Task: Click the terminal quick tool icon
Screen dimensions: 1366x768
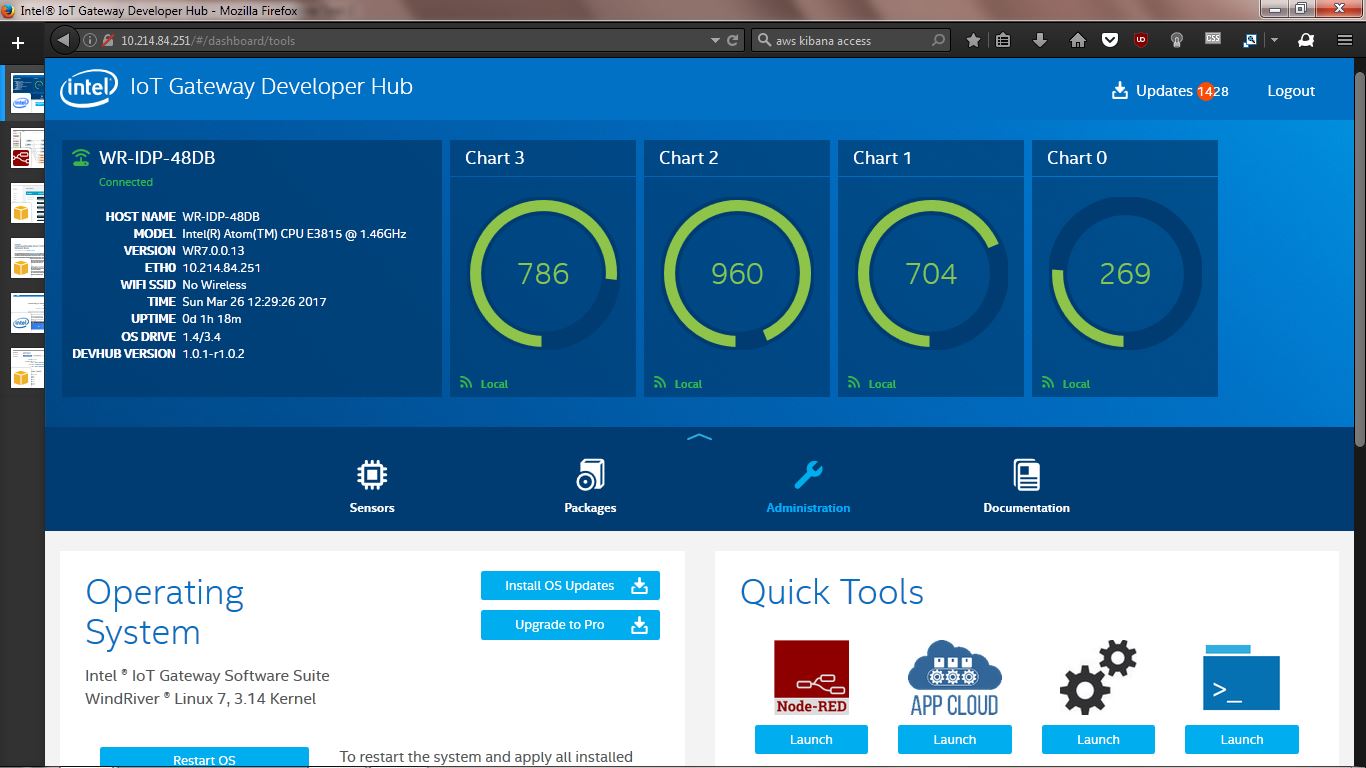Action: [x=1242, y=678]
